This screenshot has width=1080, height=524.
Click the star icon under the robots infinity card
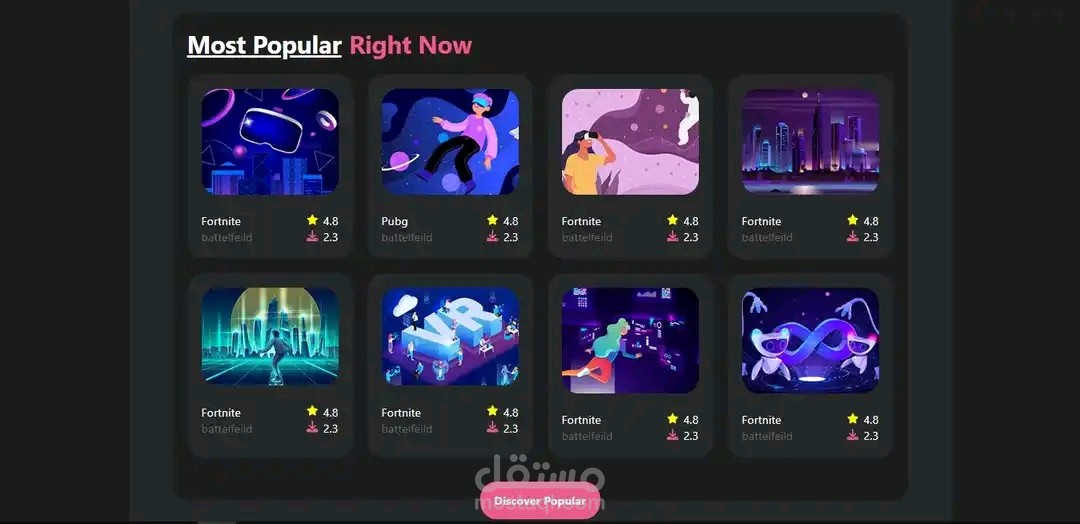853,419
